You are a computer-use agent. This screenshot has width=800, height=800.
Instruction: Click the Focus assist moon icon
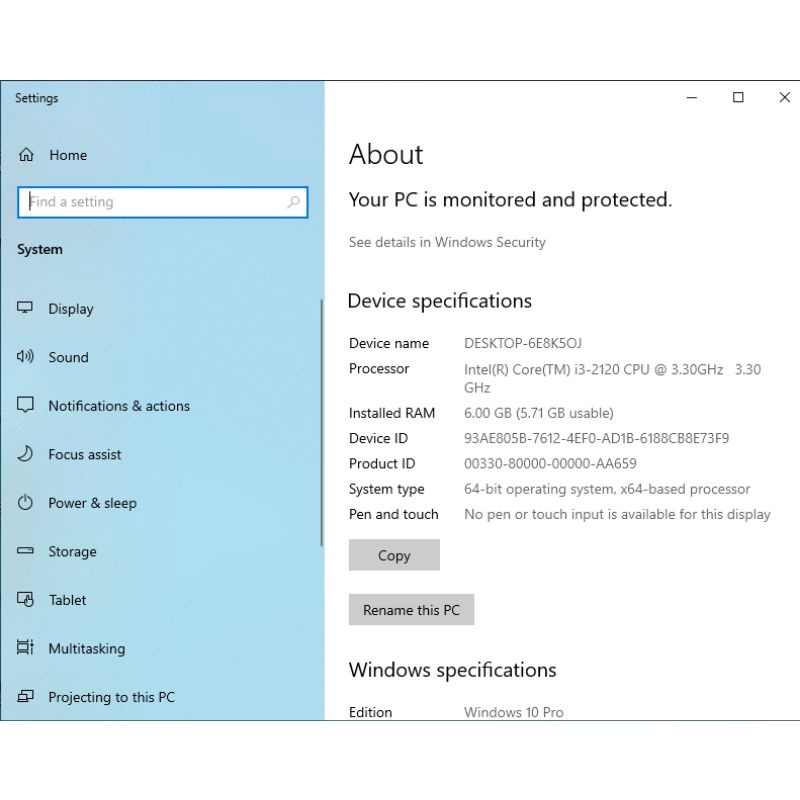point(26,454)
